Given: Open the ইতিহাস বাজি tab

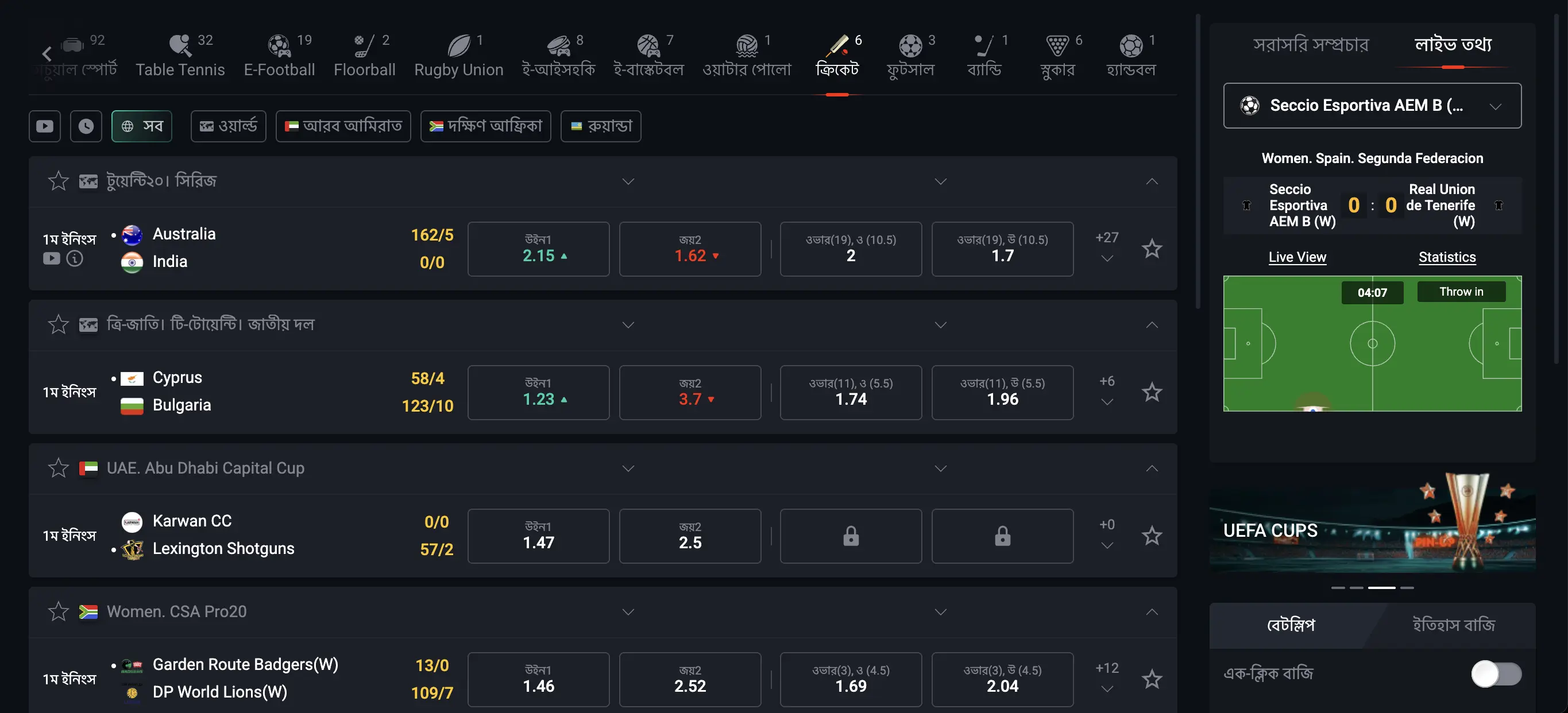Looking at the screenshot, I should click(x=1455, y=624).
